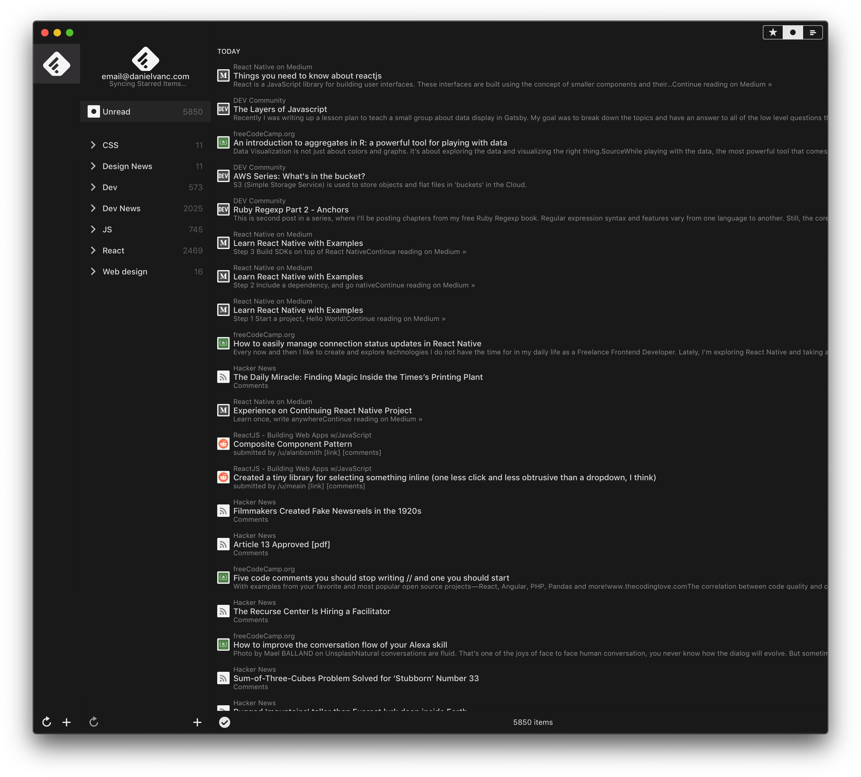Select the React folder label
Image resolution: width=861 pixels, height=777 pixels.
tap(113, 250)
